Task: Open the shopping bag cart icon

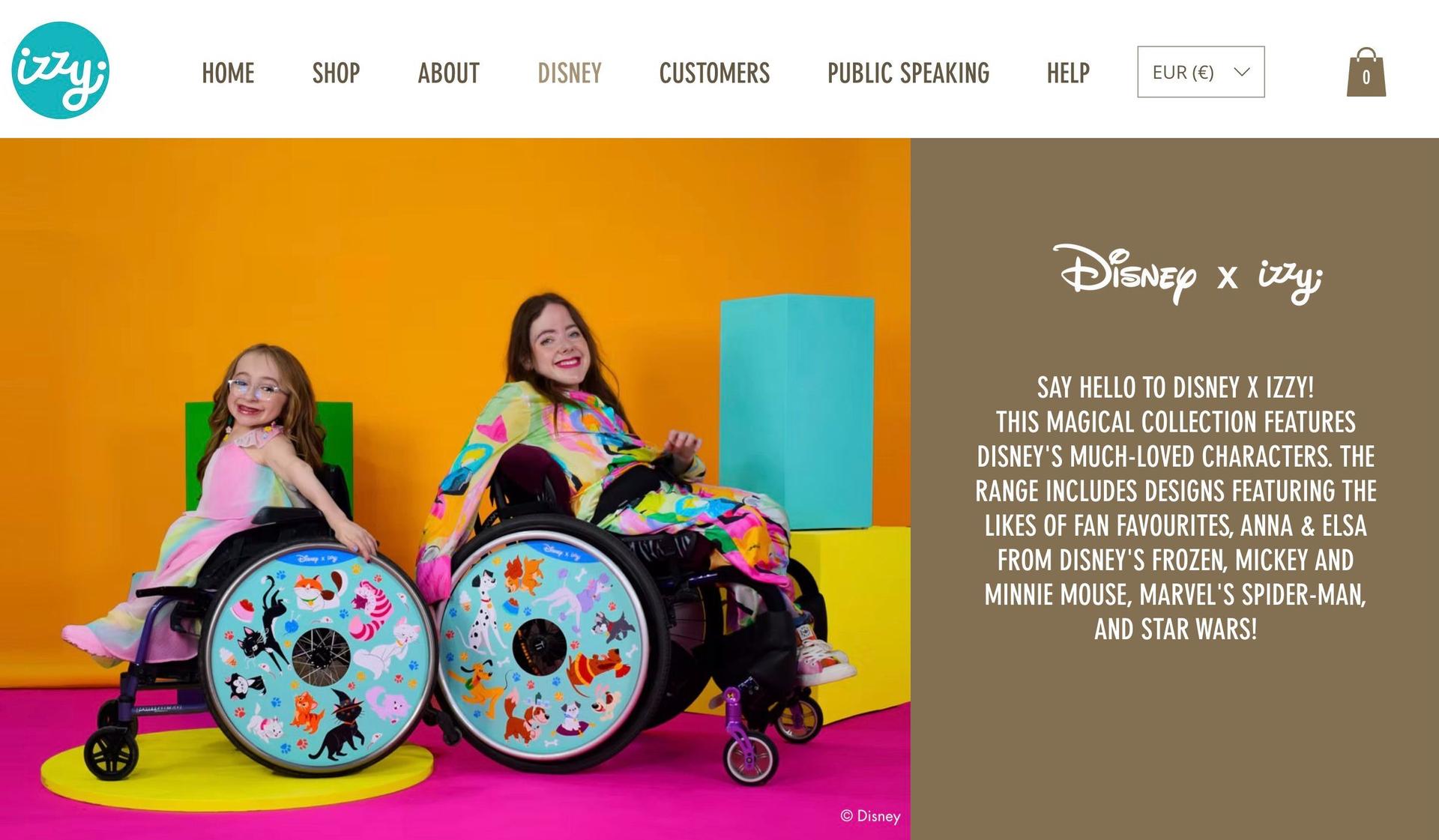Action: point(1366,73)
